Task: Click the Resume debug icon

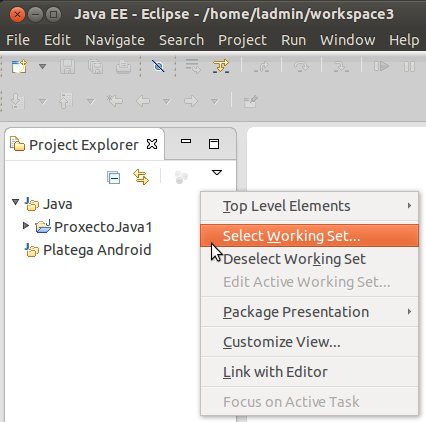Action: coord(381,66)
